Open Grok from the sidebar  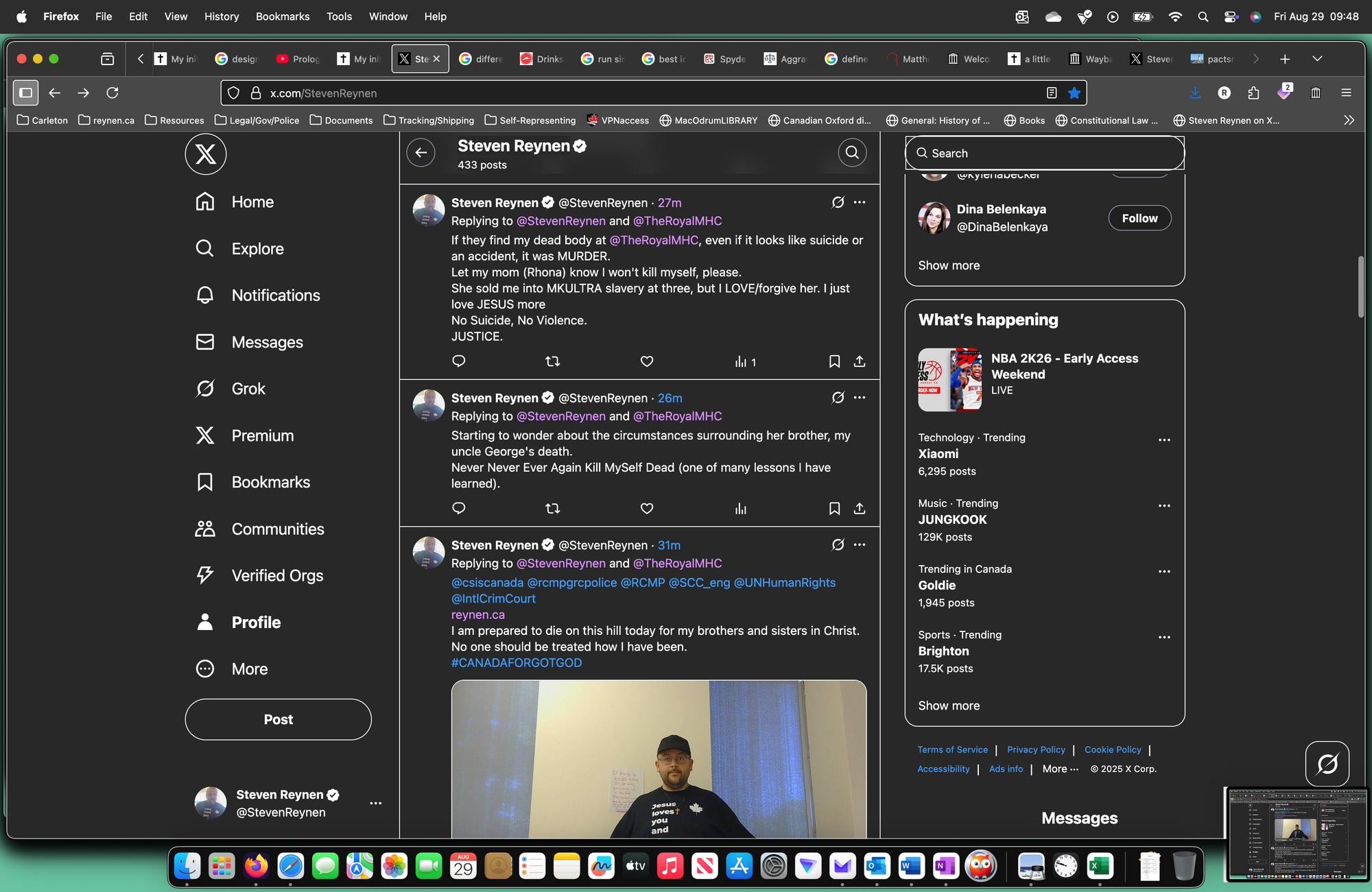pos(230,389)
